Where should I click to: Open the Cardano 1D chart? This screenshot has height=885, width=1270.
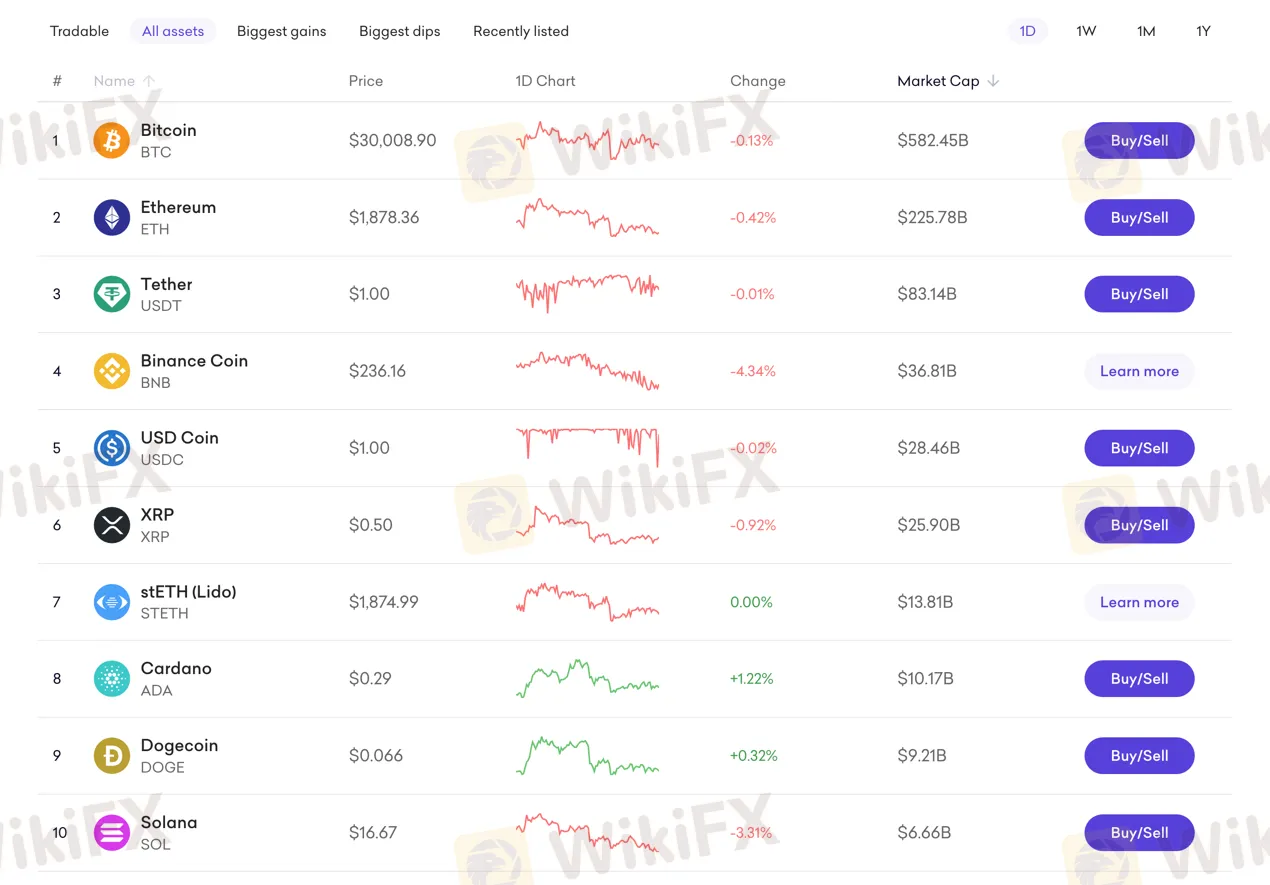[x=587, y=678]
